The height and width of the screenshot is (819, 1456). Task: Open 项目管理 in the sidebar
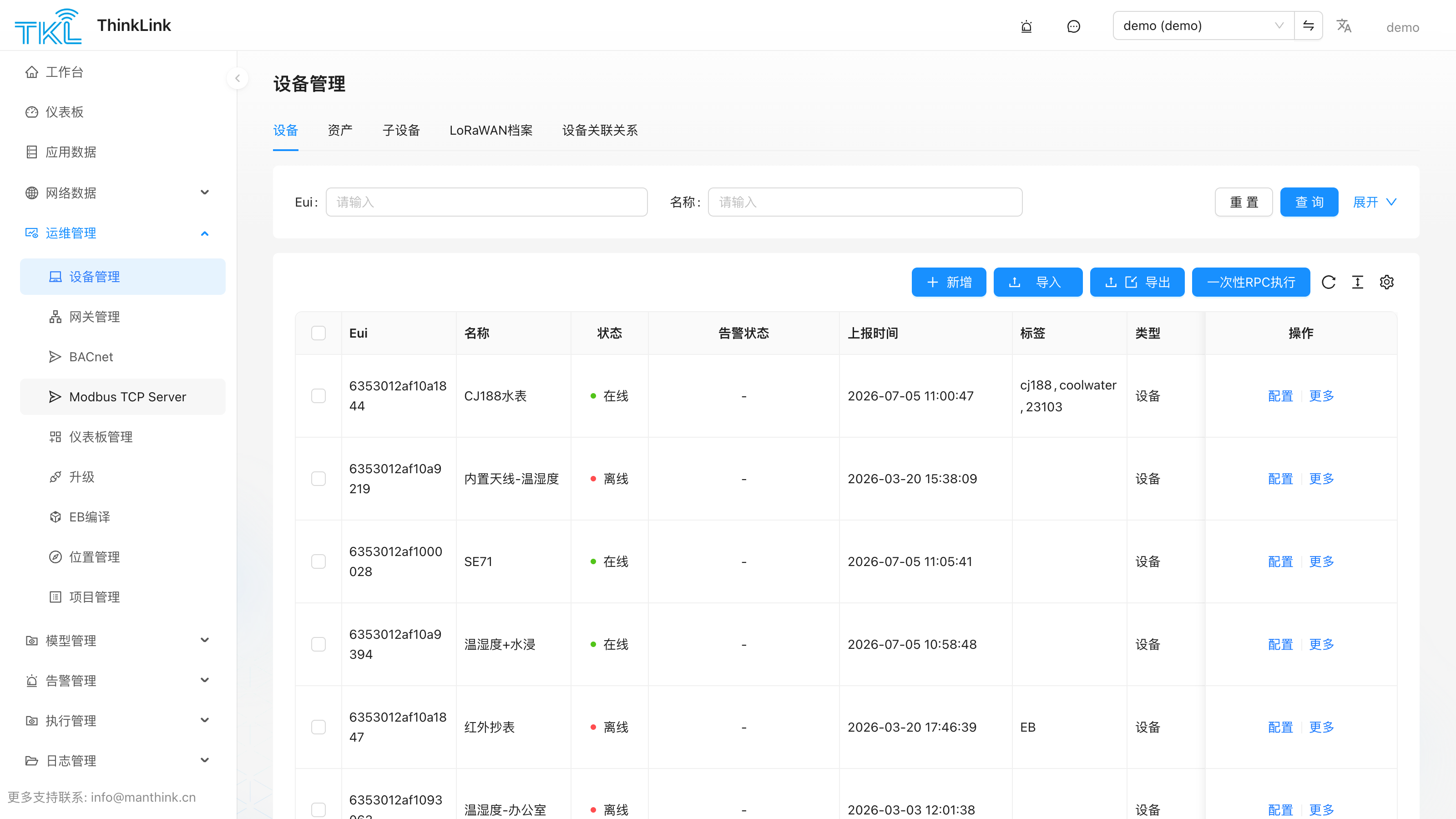tap(123, 597)
